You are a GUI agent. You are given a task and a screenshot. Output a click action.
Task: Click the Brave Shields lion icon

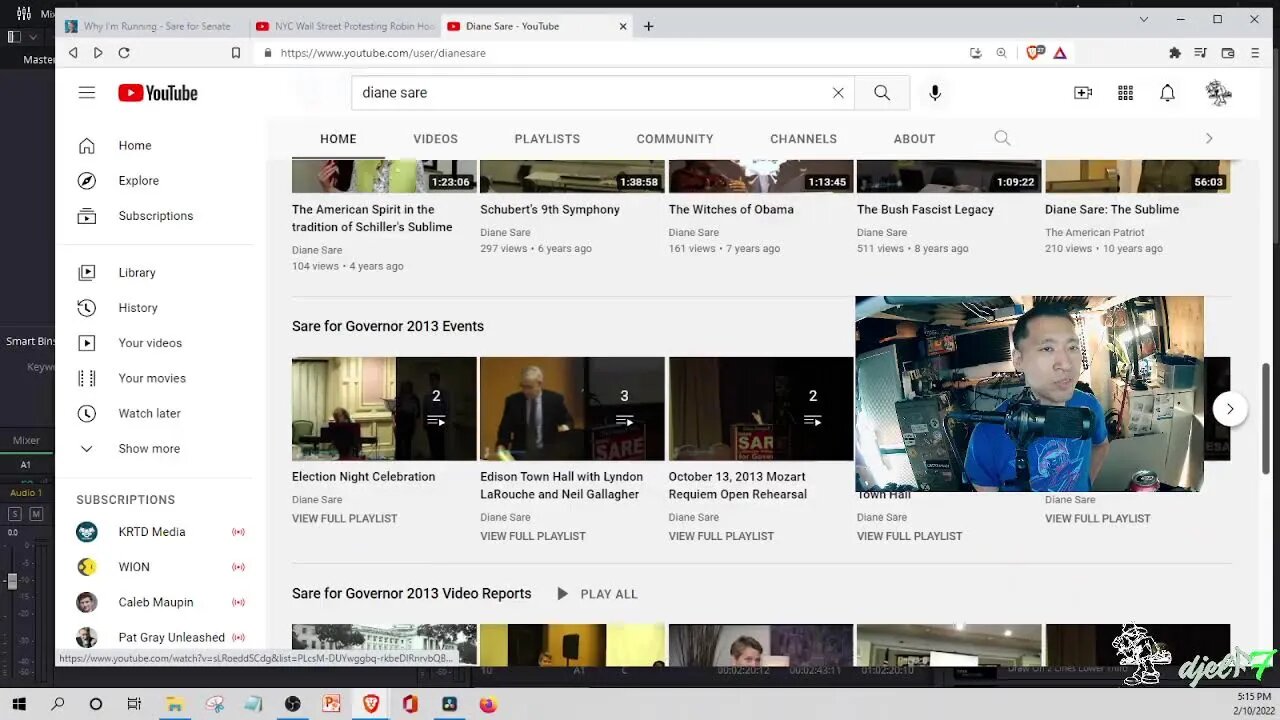[x=1035, y=52]
